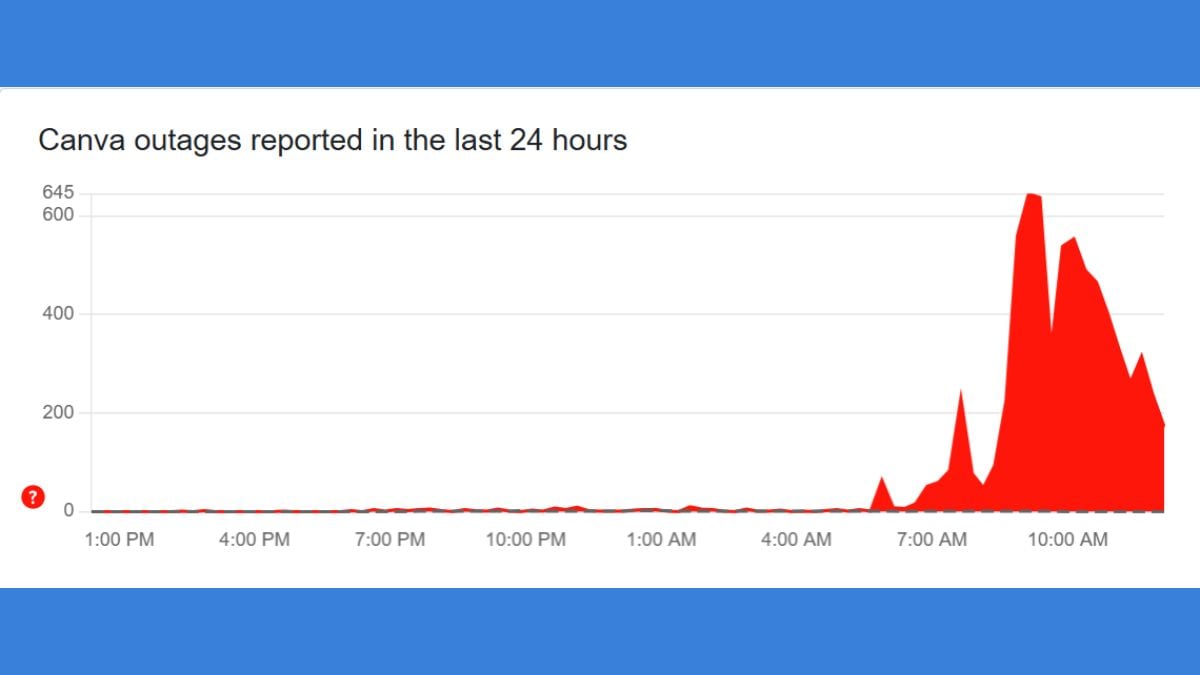The width and height of the screenshot is (1200, 675).
Task: Click the 200 y-axis label
Action: (58, 412)
